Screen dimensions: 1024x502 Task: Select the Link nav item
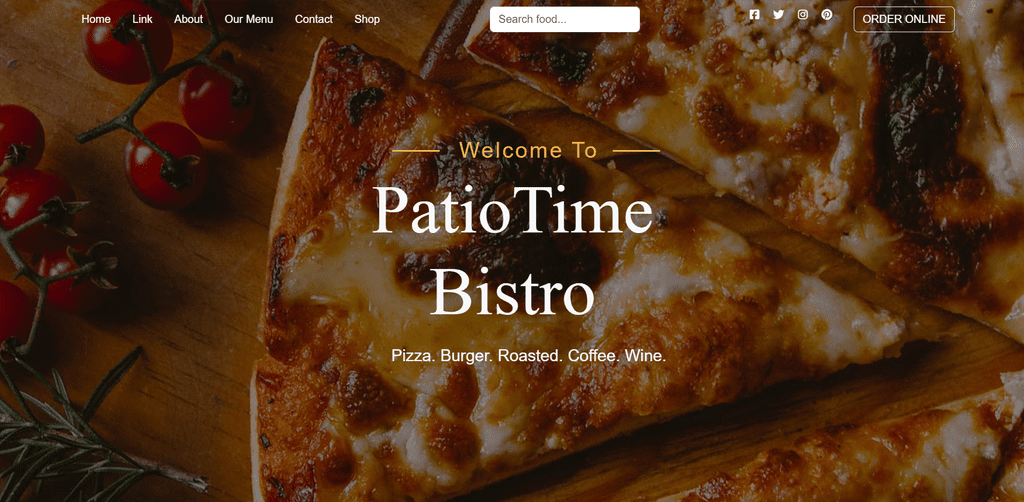pyautogui.click(x=142, y=19)
